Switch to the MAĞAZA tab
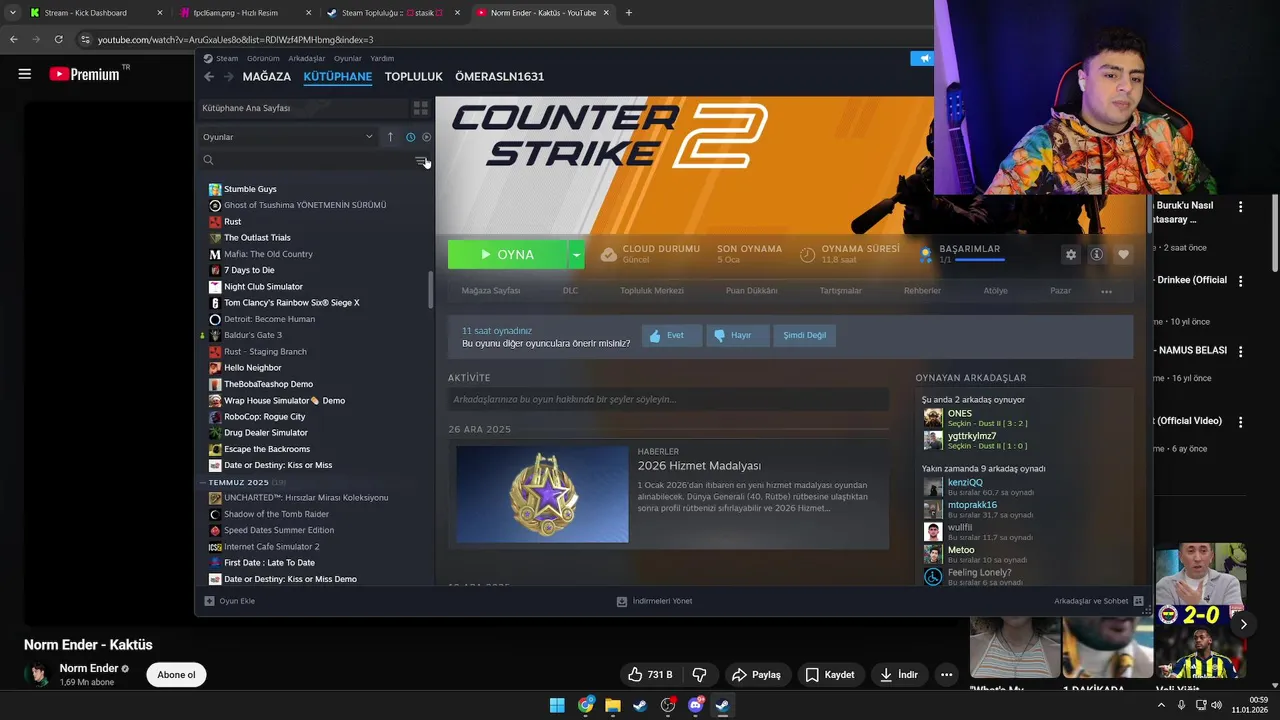The image size is (1280, 720). click(267, 76)
